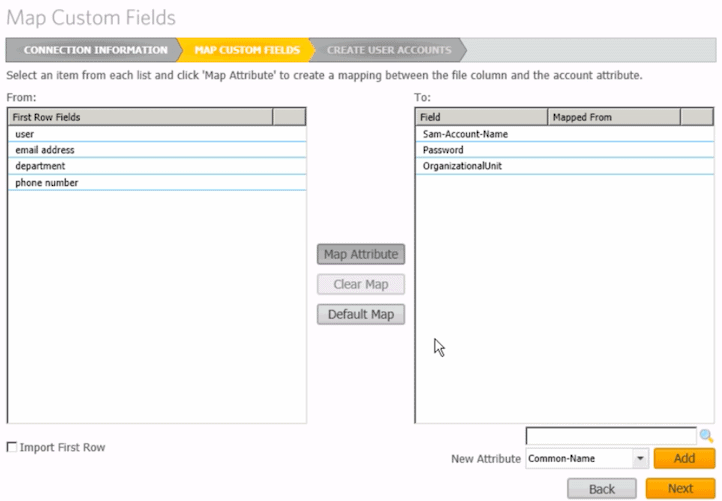Click the First Row Fields column header
722x501 pixels.
tap(140, 117)
